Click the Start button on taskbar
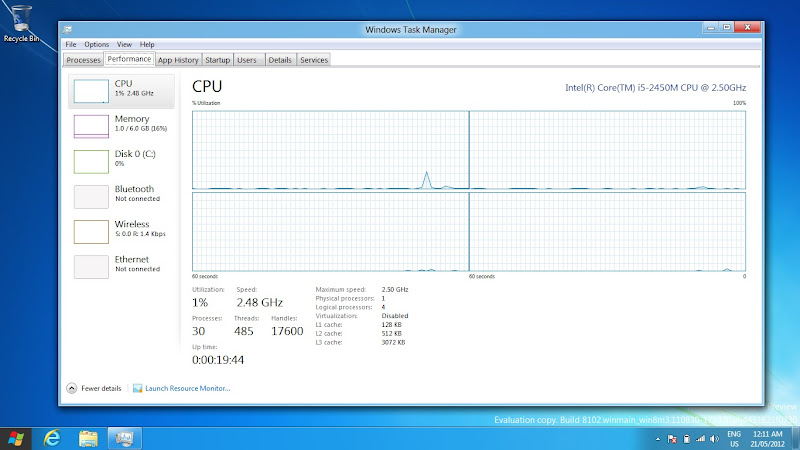The height and width of the screenshot is (450, 800). pyautogui.click(x=15, y=439)
